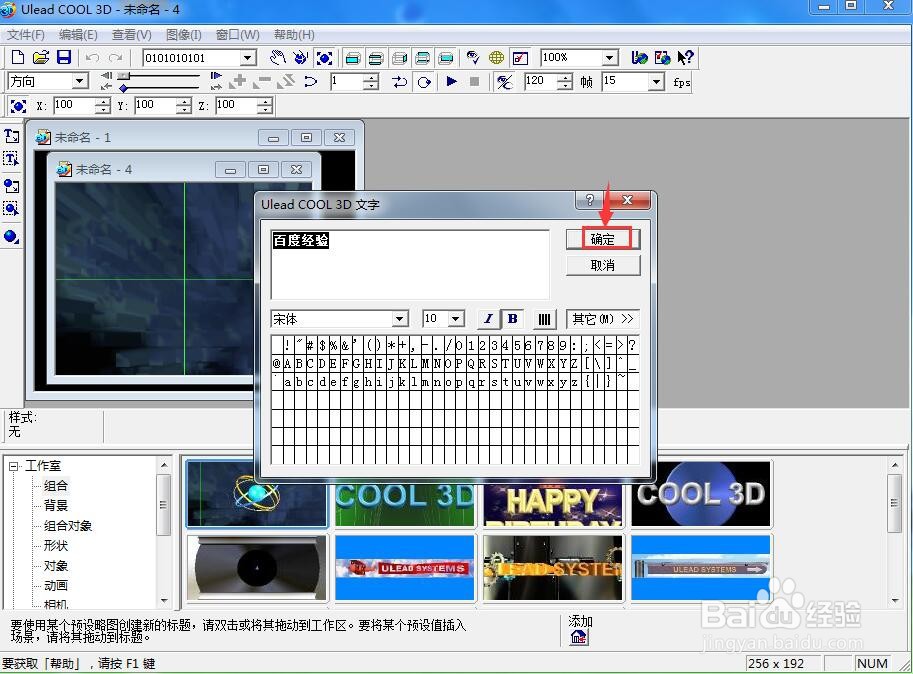
Task: Select the Rotate object tool
Action: [300, 57]
